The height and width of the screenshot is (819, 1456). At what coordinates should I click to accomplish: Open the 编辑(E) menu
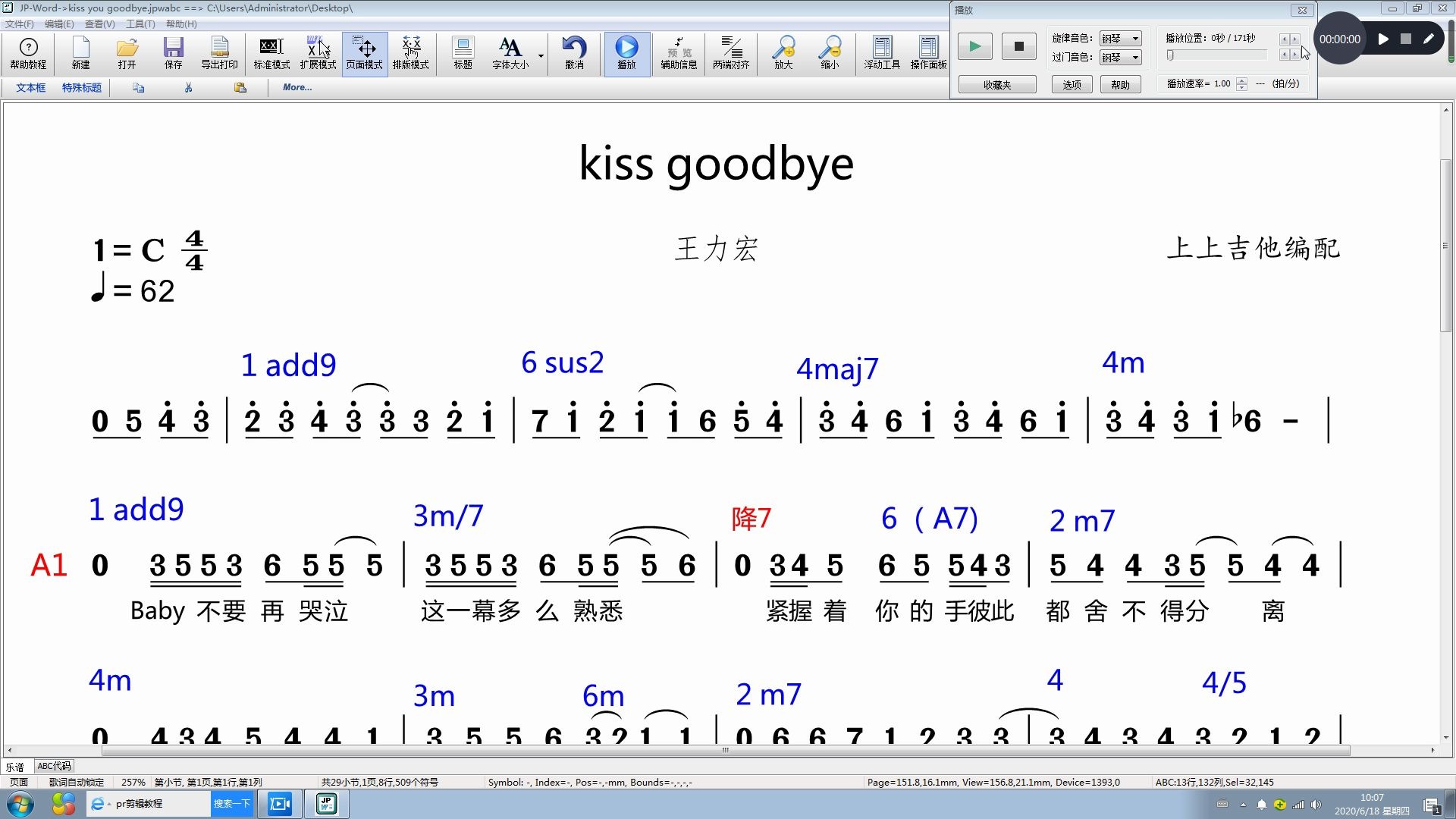pos(59,24)
